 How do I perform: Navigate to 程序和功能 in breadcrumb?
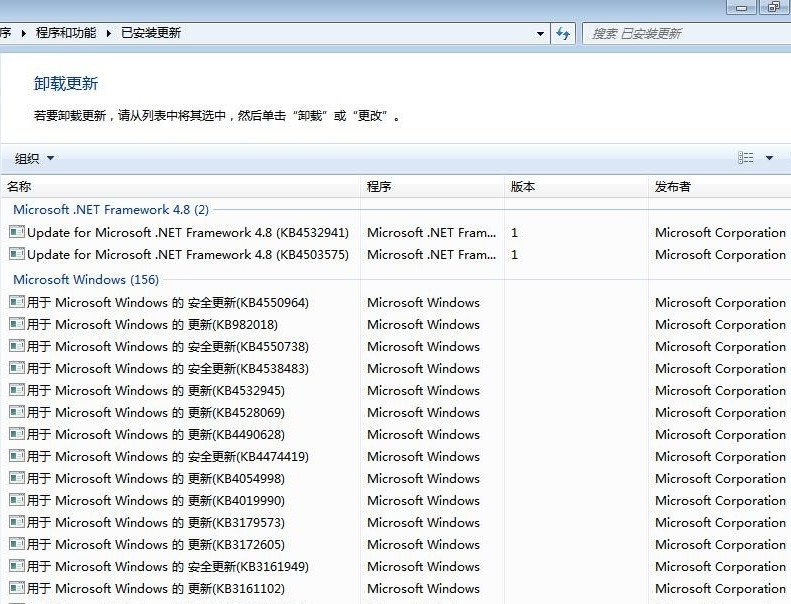[x=66, y=33]
